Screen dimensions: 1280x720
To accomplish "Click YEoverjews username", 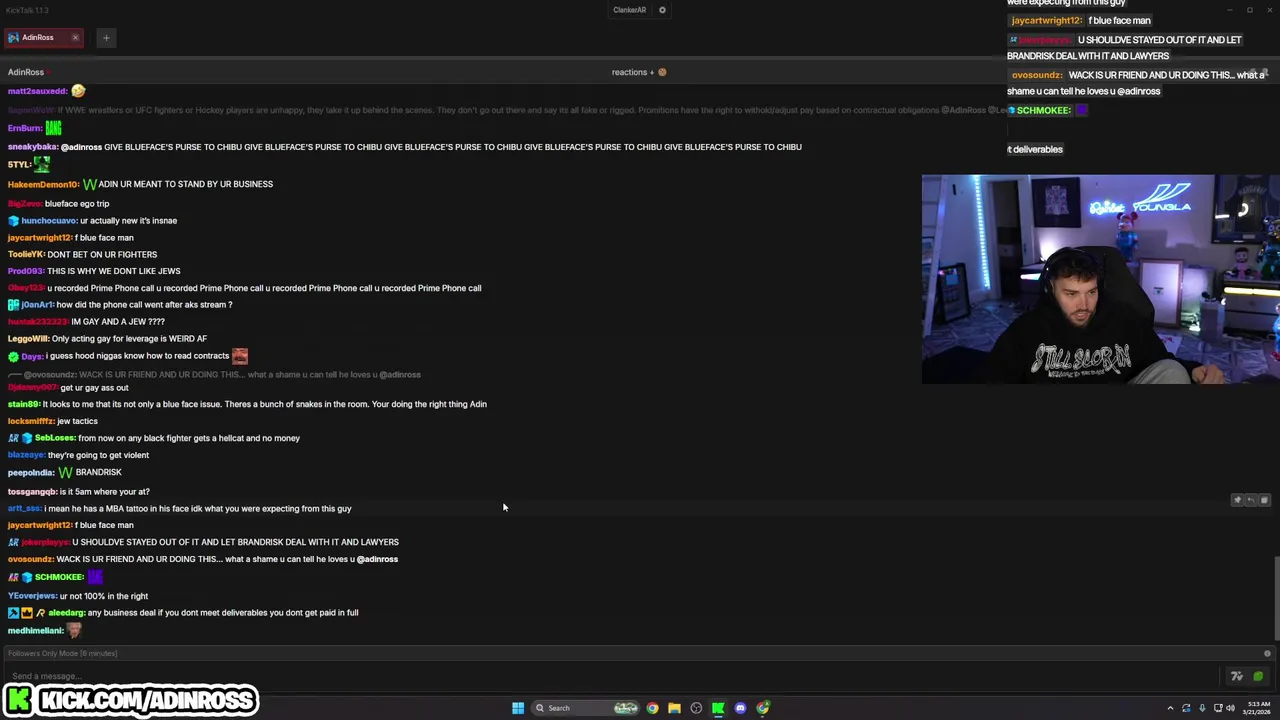I will [32, 596].
